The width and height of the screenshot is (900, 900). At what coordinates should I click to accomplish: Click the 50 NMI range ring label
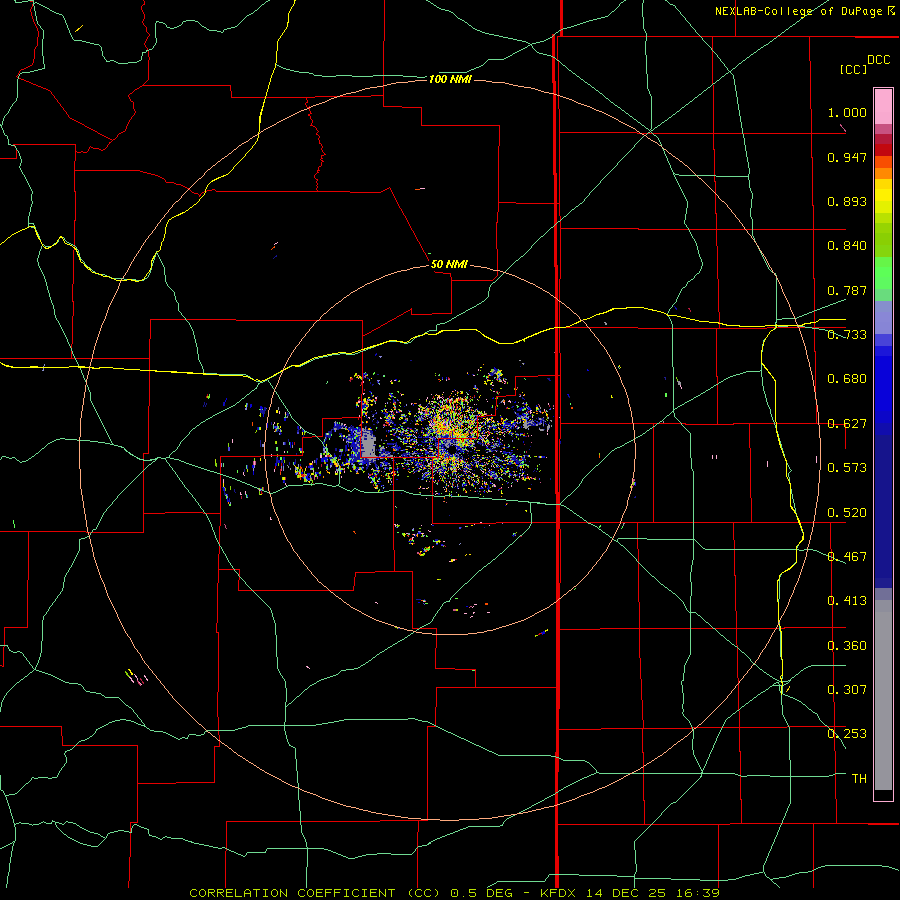(449, 264)
